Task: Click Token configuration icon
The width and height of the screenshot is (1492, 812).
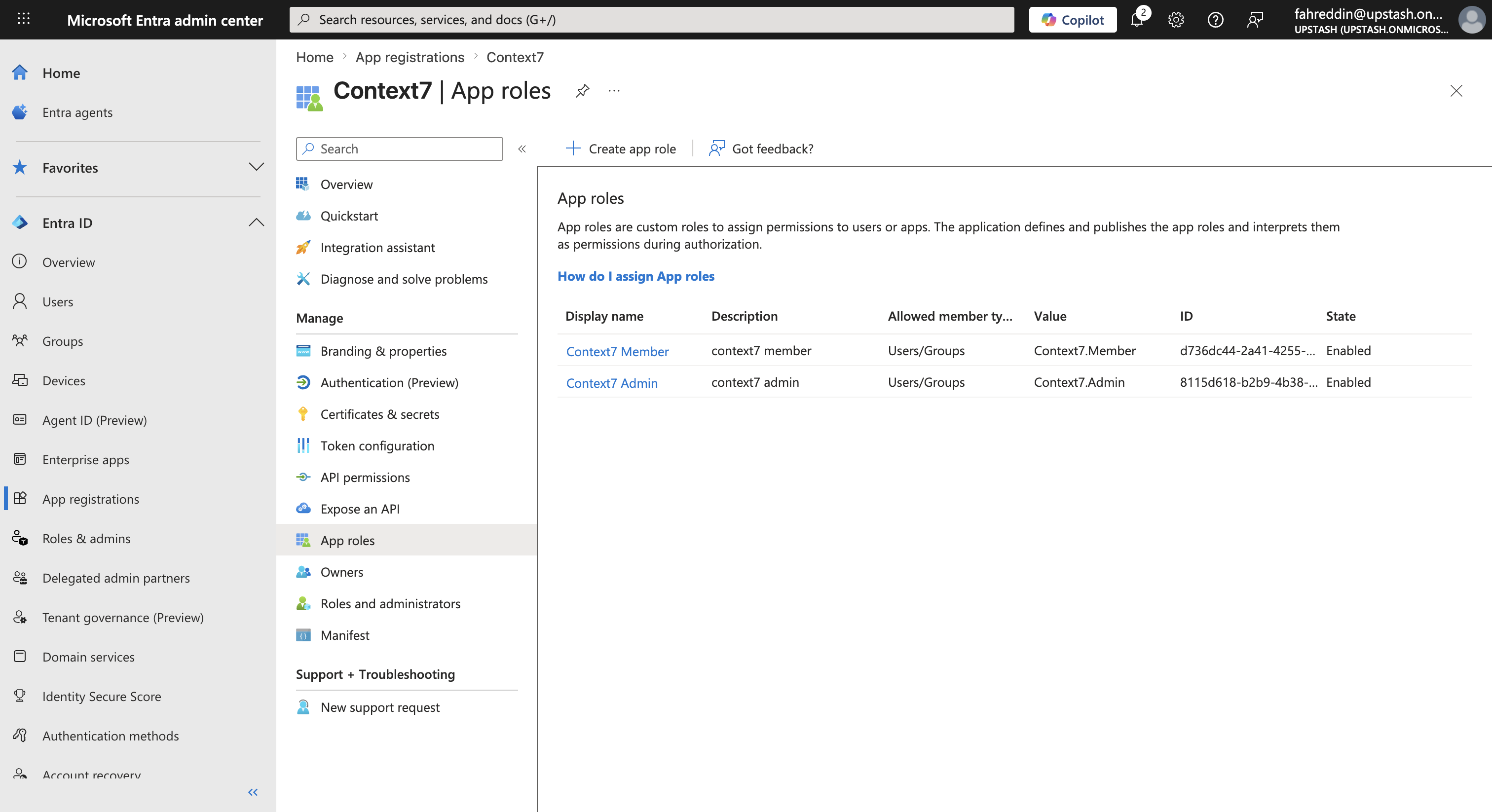Action: [303, 446]
